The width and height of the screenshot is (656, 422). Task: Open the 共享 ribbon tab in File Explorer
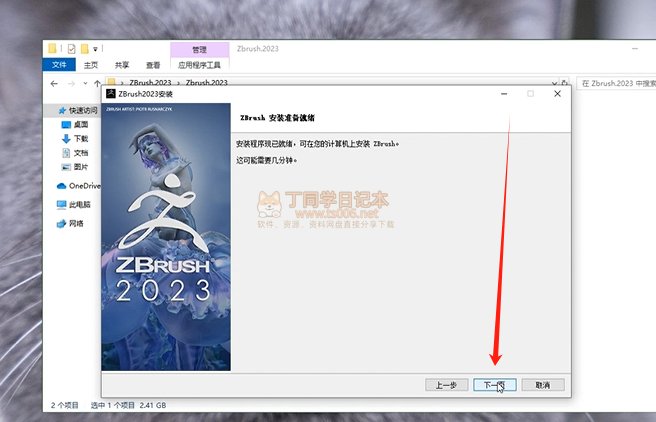coord(122,65)
